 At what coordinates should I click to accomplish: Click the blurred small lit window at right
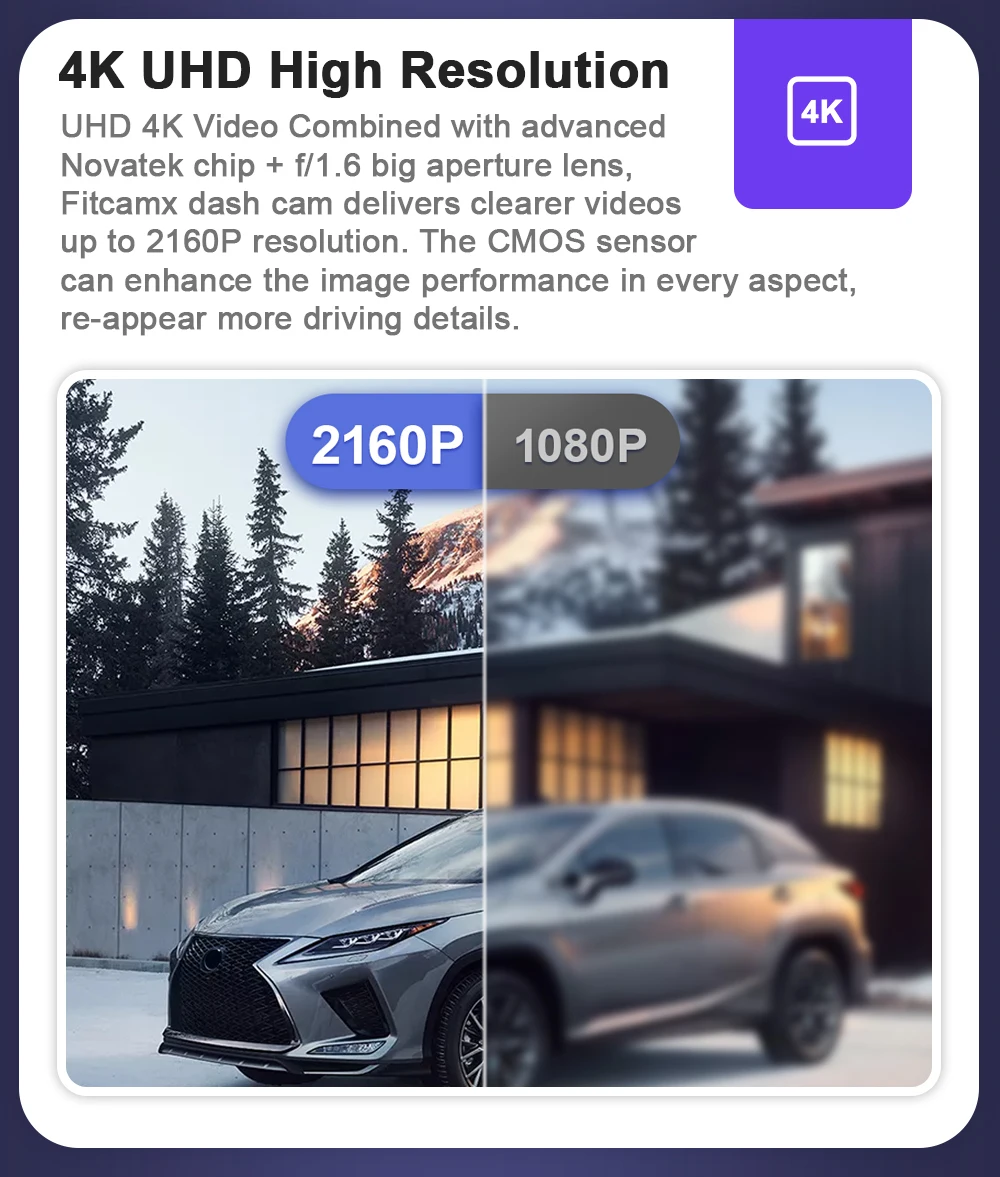(x=852, y=778)
